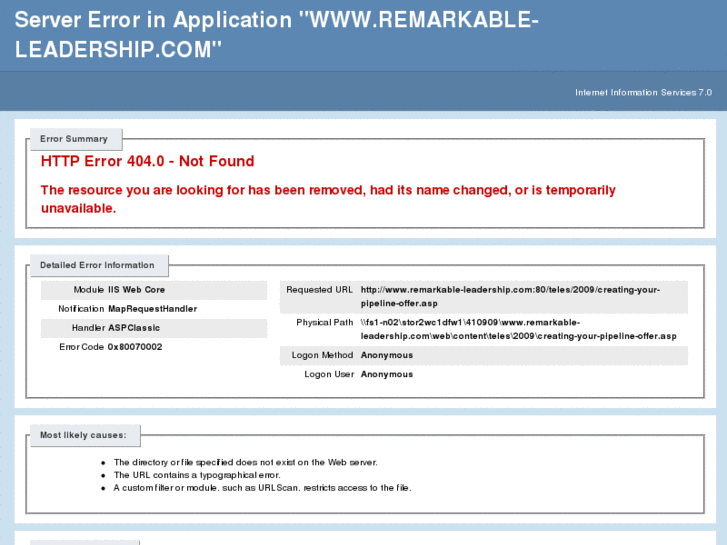Click the "Physical Path" field label
This screenshot has width=727, height=545.
(325, 322)
